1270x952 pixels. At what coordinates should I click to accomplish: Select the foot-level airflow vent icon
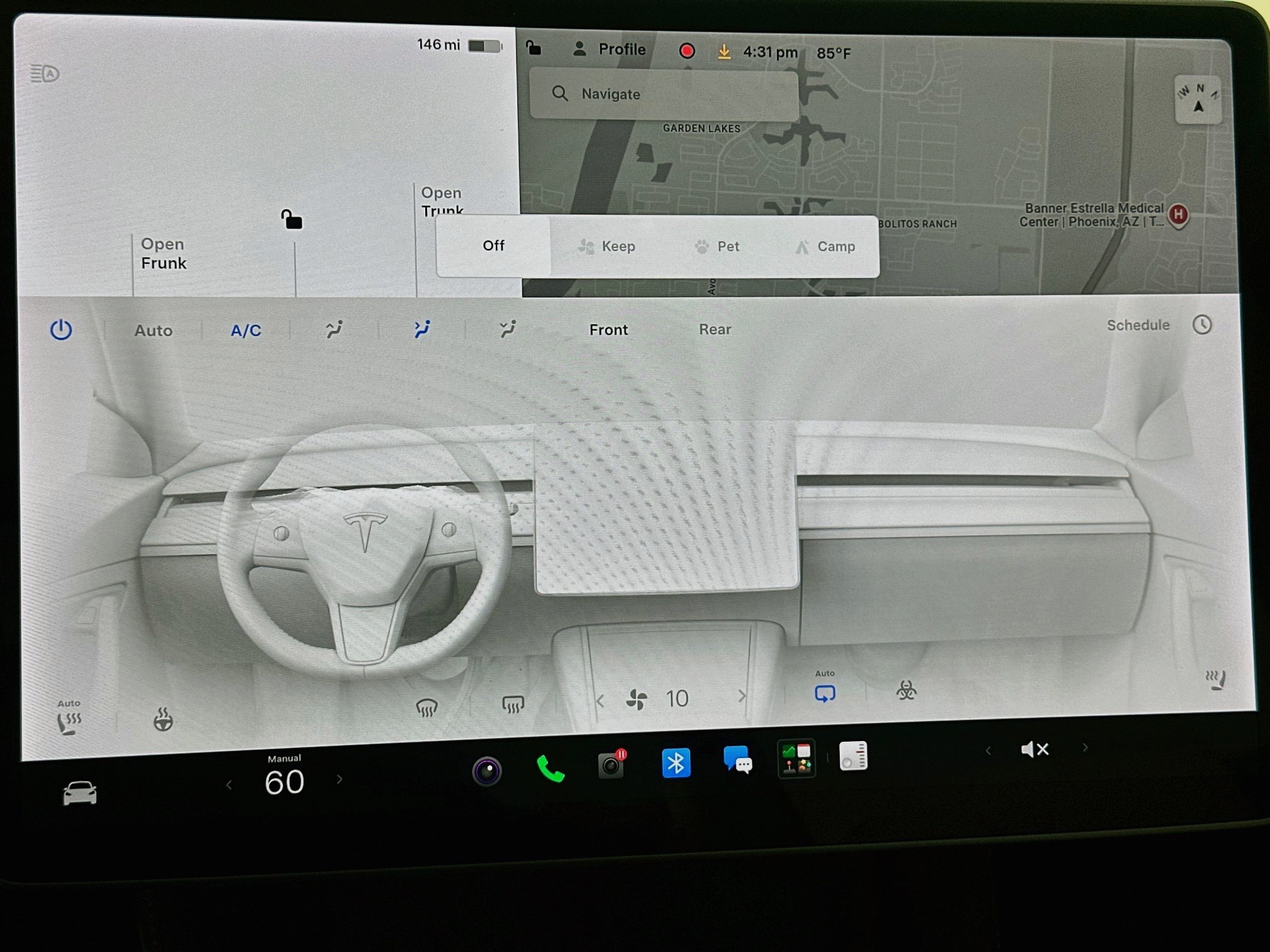click(x=508, y=329)
